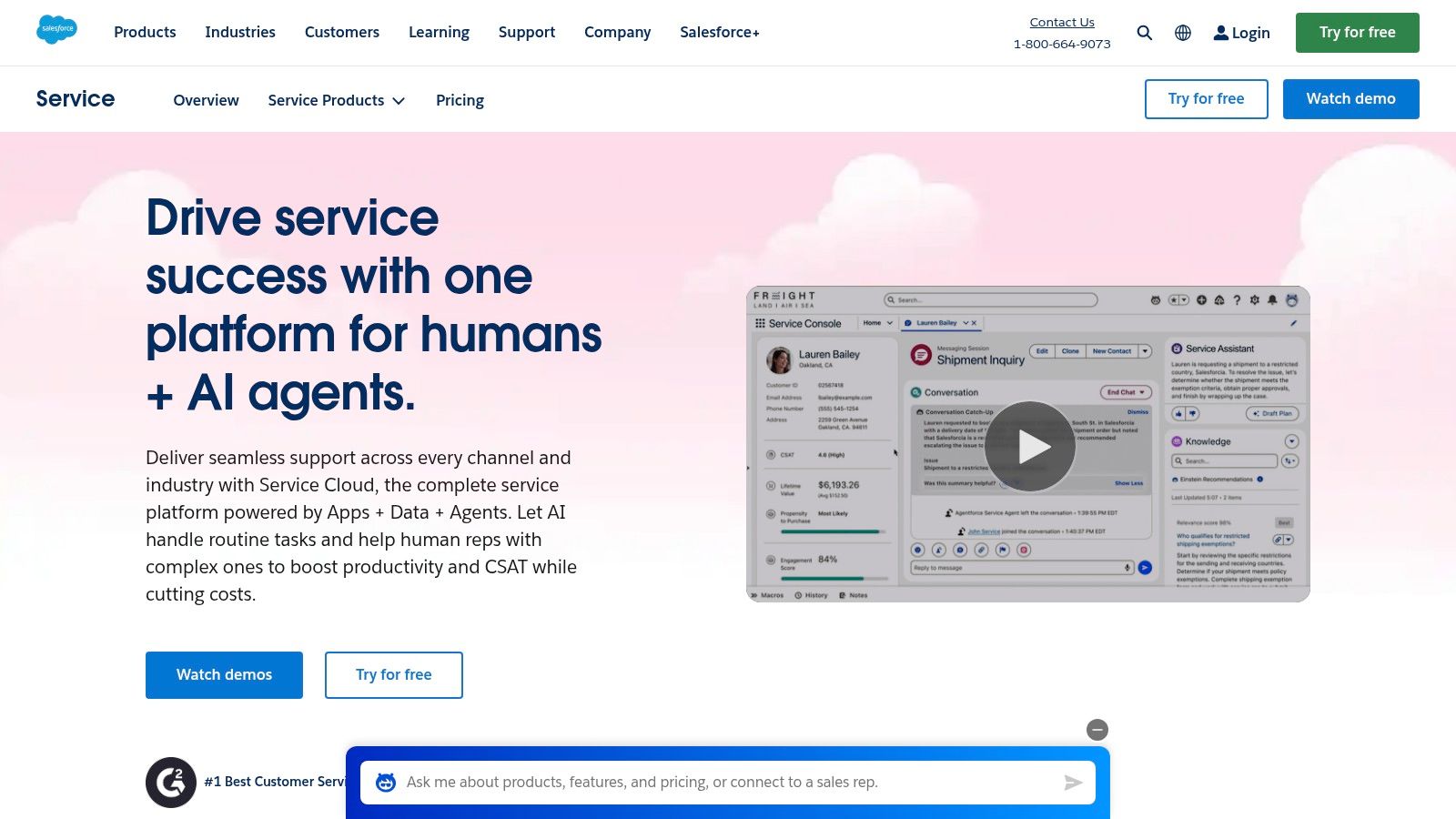The width and height of the screenshot is (1456, 819).
Task: Click the globe language selector icon
Action: click(1183, 33)
